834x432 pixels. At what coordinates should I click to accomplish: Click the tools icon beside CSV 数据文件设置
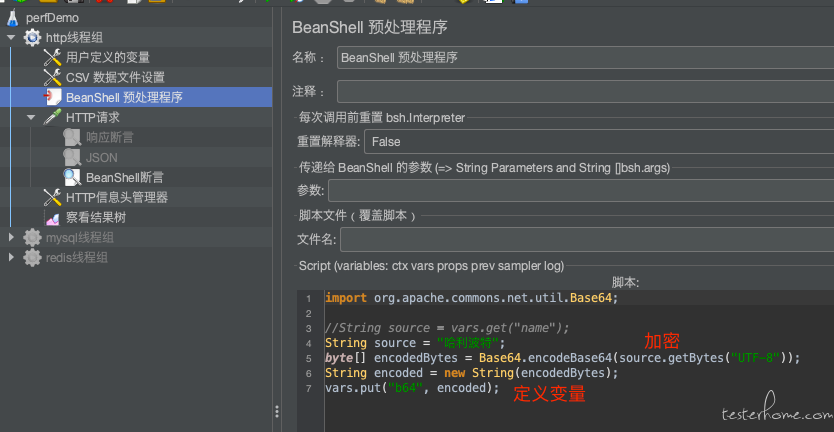53,78
